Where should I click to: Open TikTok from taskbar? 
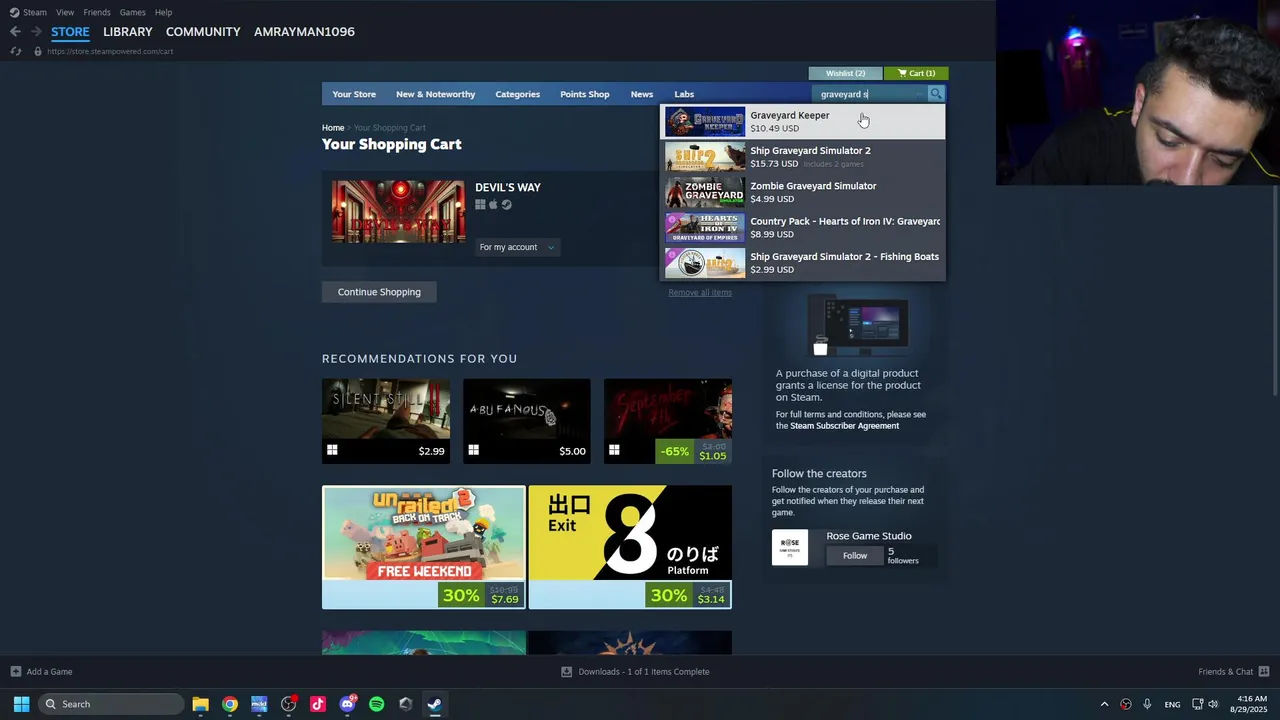pos(318,704)
